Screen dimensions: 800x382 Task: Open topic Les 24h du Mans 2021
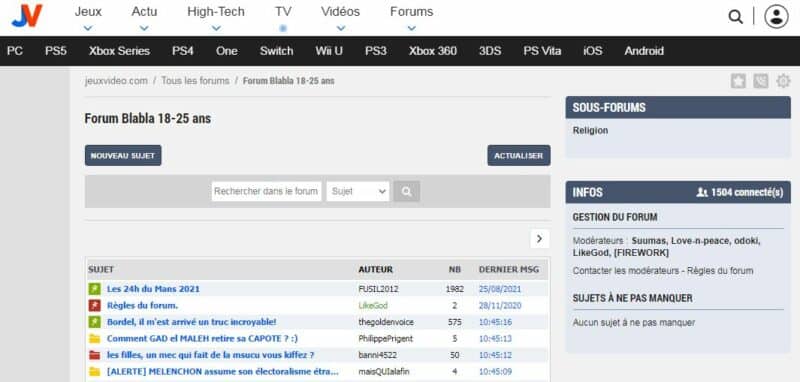(154, 289)
